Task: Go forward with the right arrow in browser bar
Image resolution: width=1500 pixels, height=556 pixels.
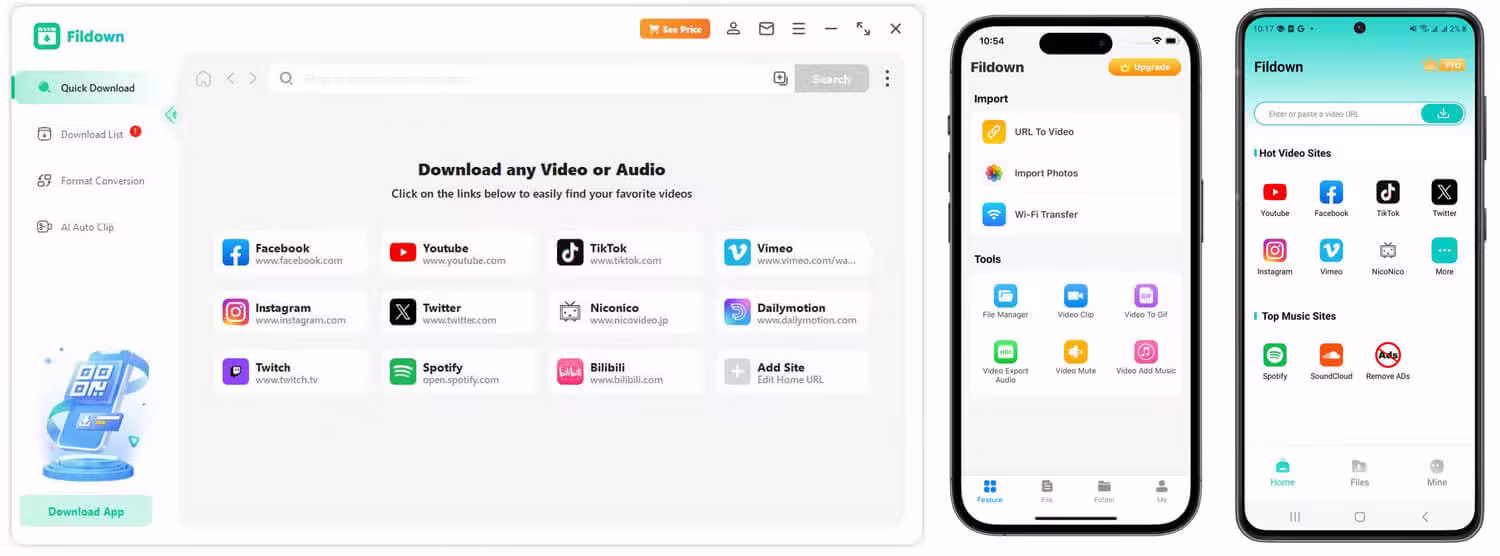Action: click(253, 78)
